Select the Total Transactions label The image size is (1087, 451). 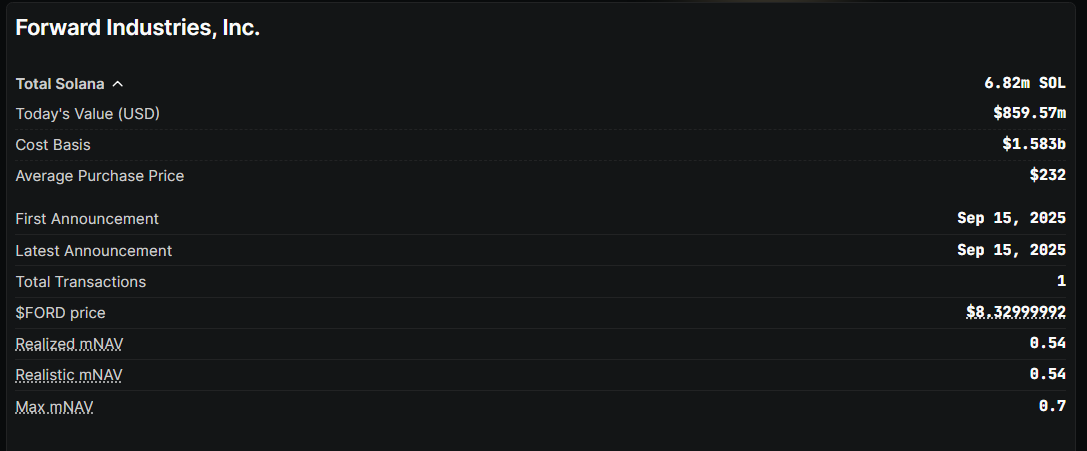tap(81, 282)
